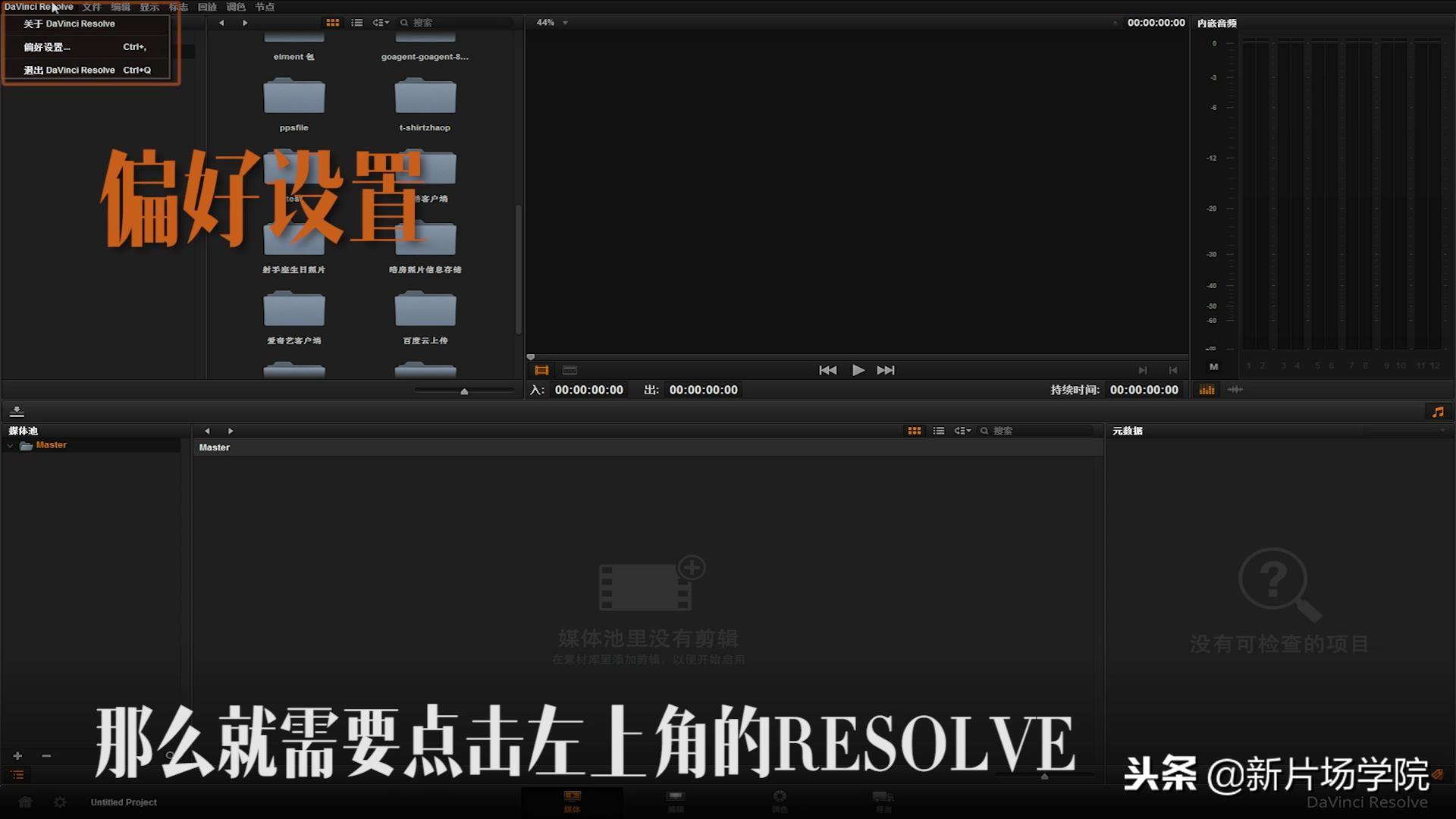Switch media storage to thumbnail grid view
Screen dimensions: 1456x819
tap(332, 23)
